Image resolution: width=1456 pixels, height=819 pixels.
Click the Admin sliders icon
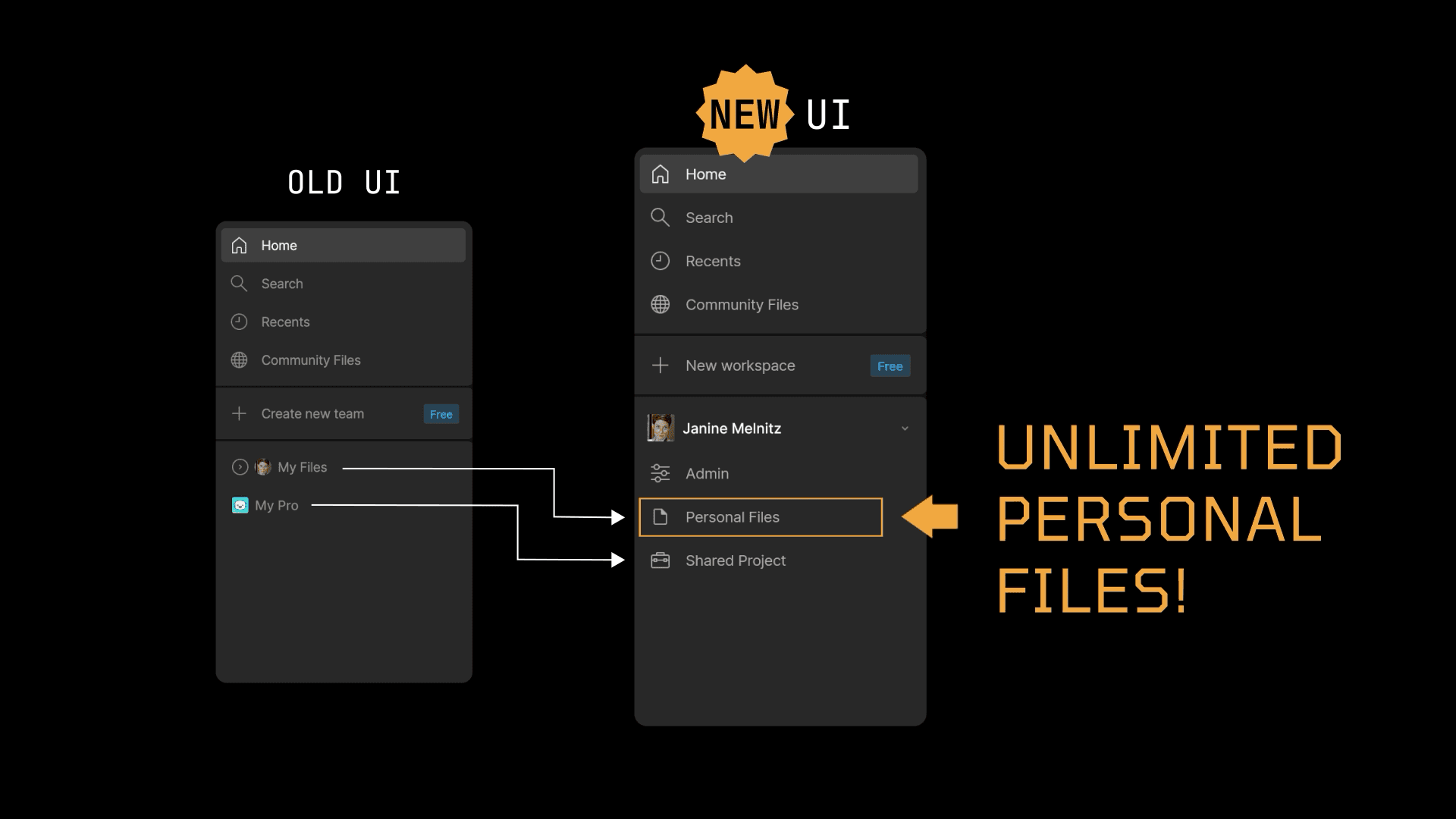pos(660,473)
